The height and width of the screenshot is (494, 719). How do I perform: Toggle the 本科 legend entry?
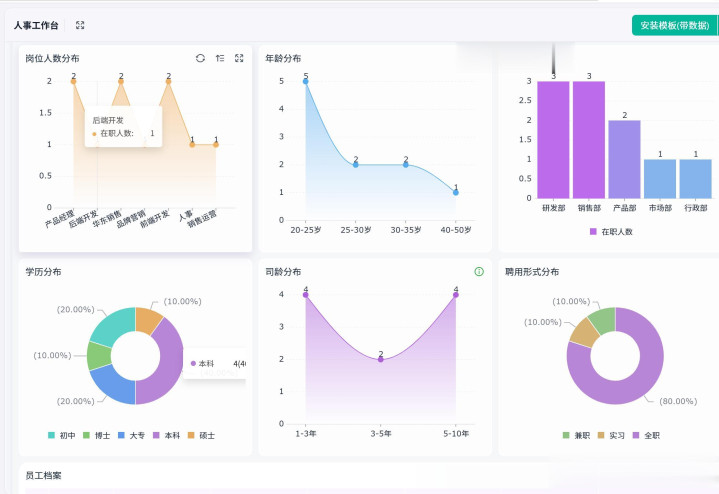(166, 435)
